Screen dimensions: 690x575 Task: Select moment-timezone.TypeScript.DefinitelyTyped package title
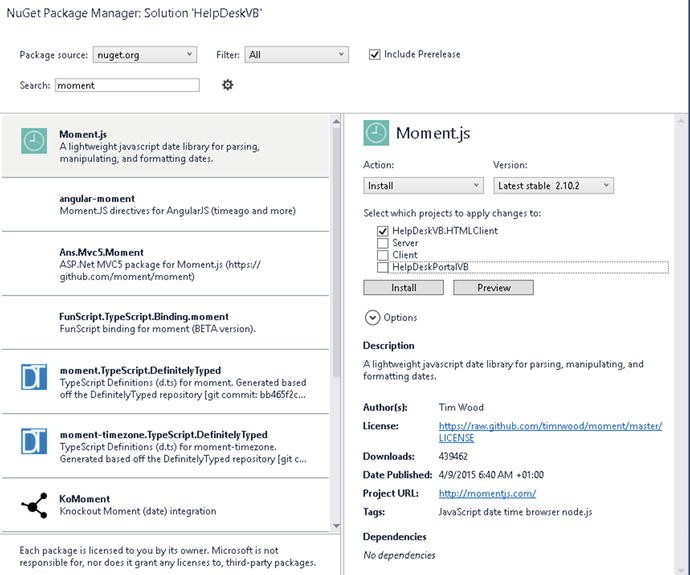163,435
